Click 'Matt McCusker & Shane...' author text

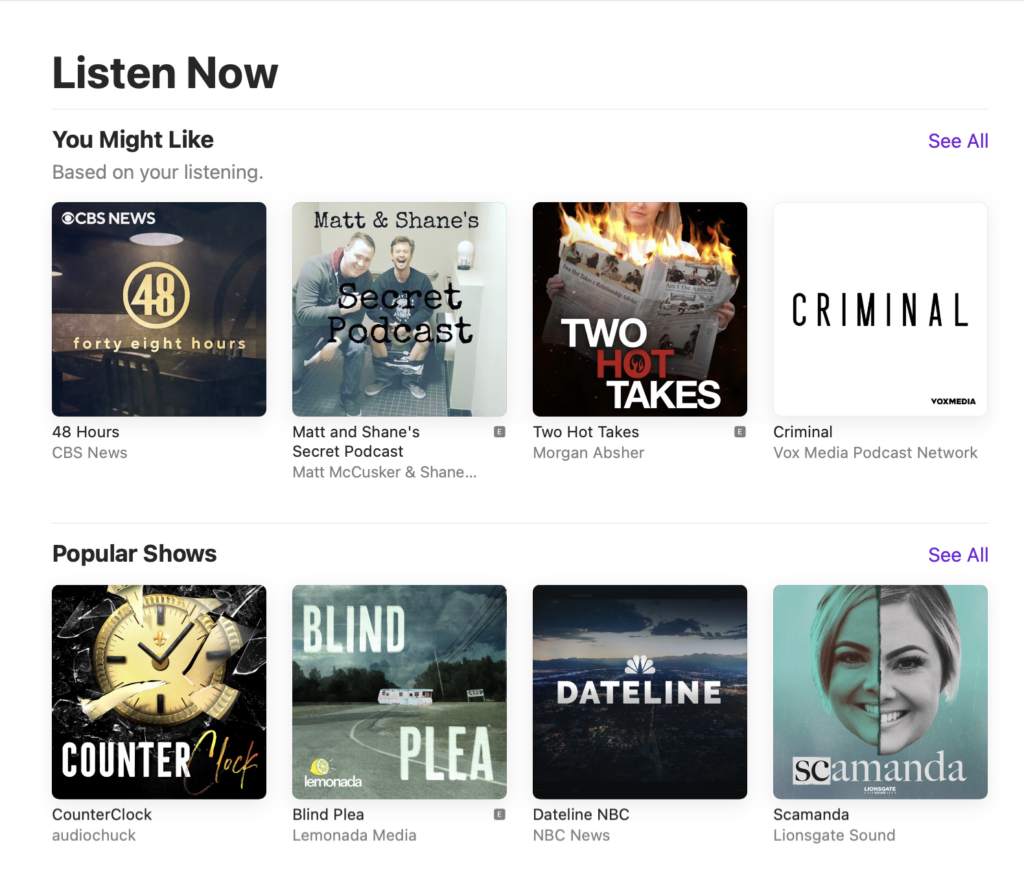click(x=384, y=472)
